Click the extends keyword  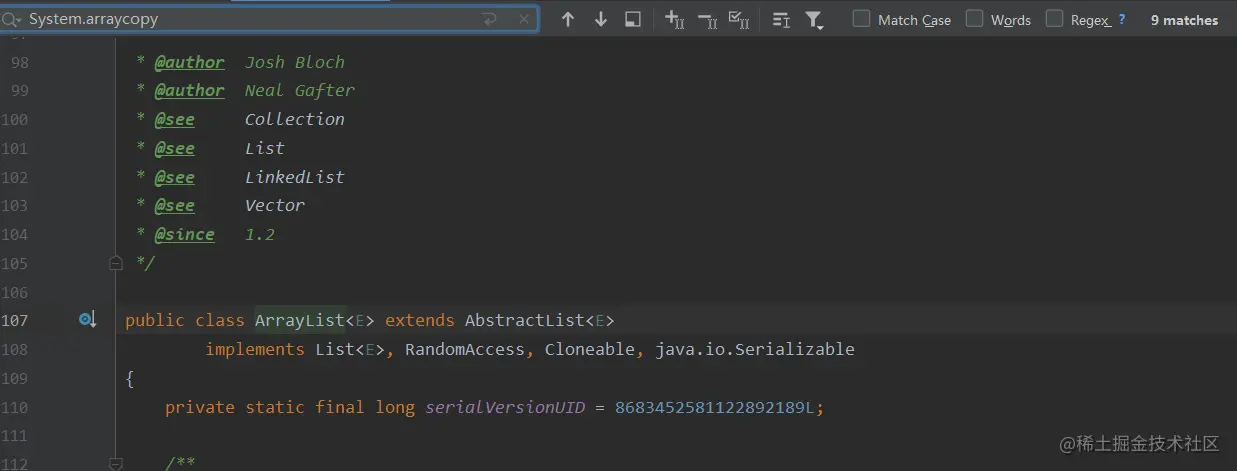420,320
